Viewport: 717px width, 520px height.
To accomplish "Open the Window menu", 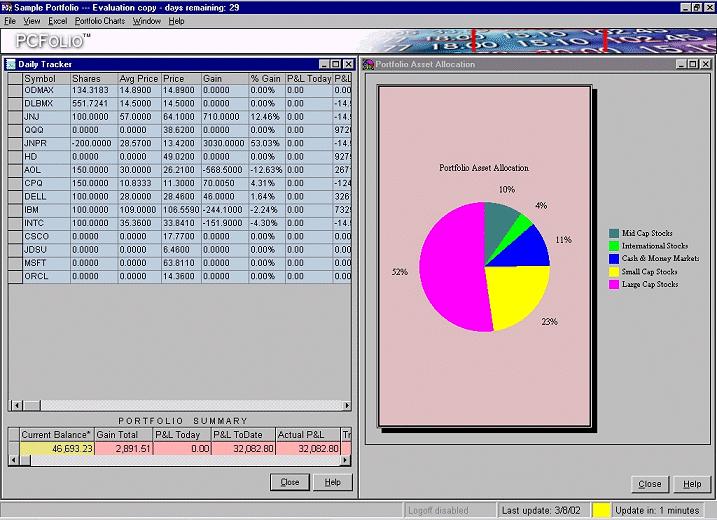I will [x=146, y=21].
